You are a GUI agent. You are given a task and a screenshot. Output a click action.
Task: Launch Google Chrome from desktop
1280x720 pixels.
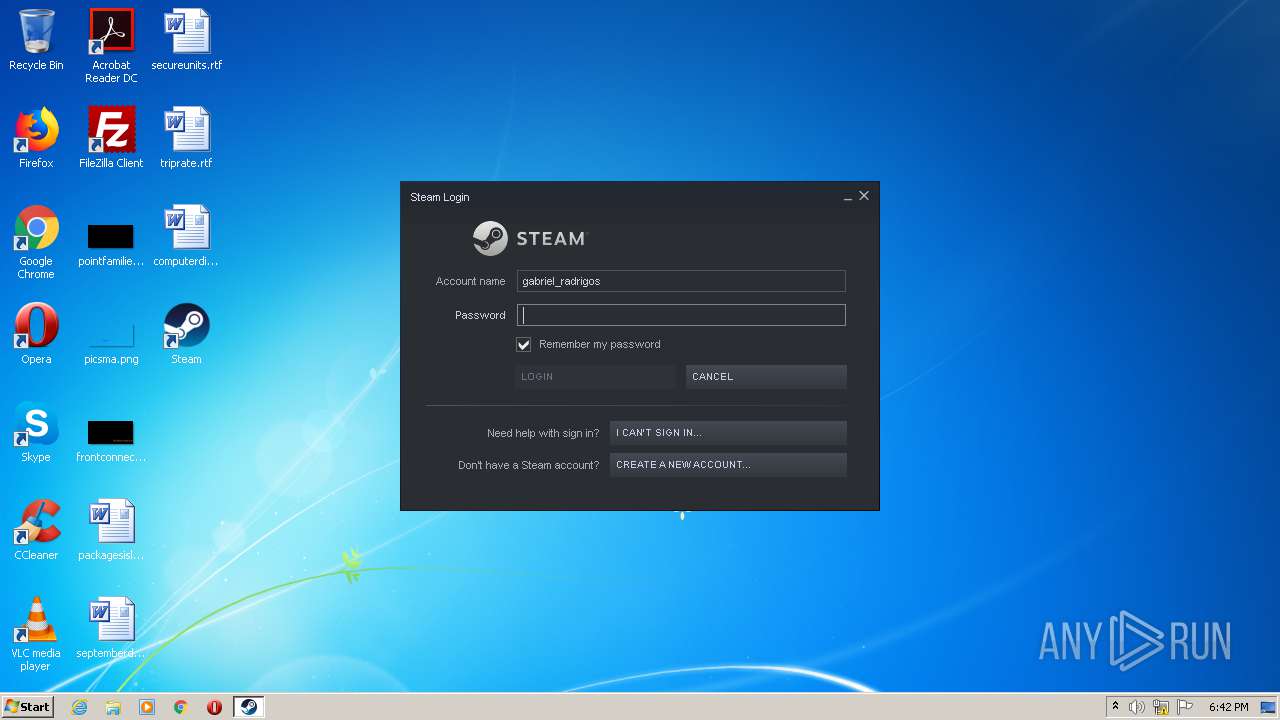36,242
